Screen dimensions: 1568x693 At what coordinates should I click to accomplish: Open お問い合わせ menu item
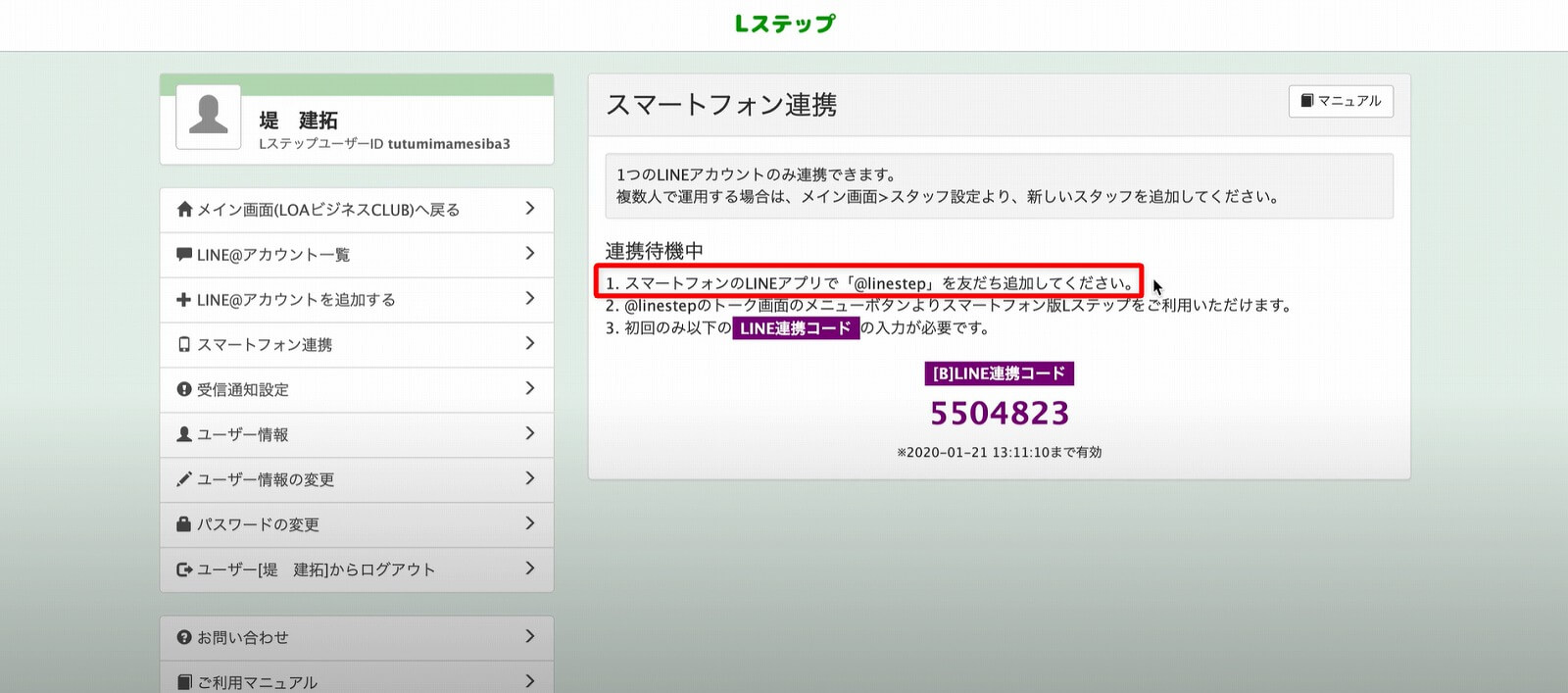click(357, 638)
